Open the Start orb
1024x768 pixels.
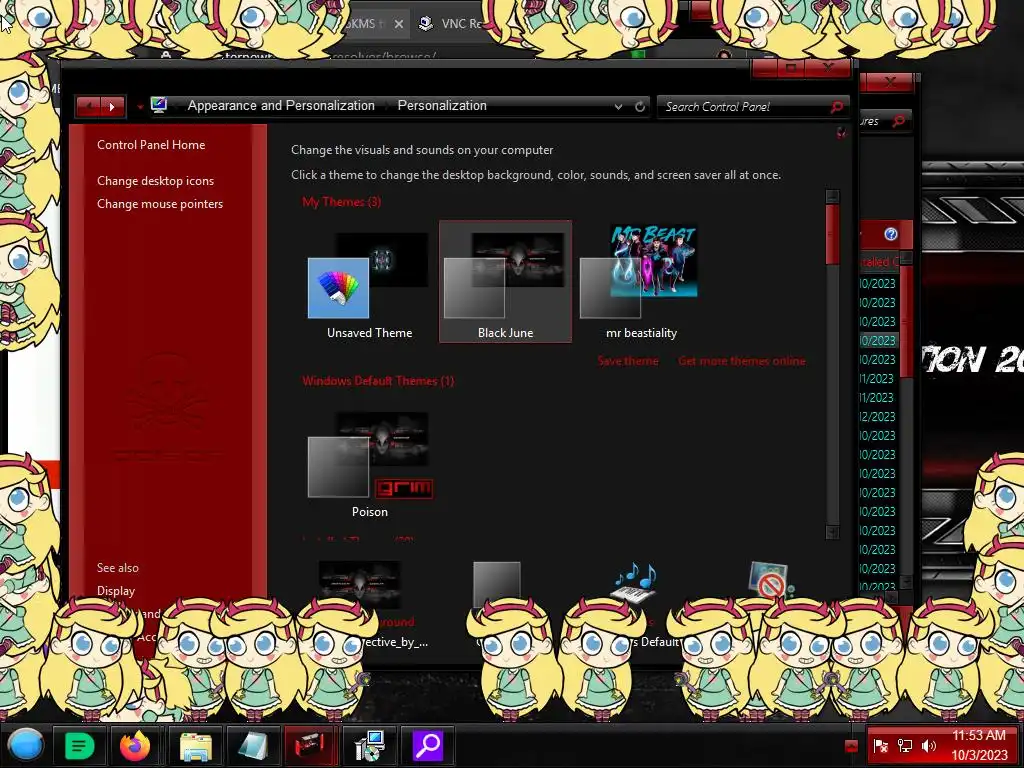(26, 745)
